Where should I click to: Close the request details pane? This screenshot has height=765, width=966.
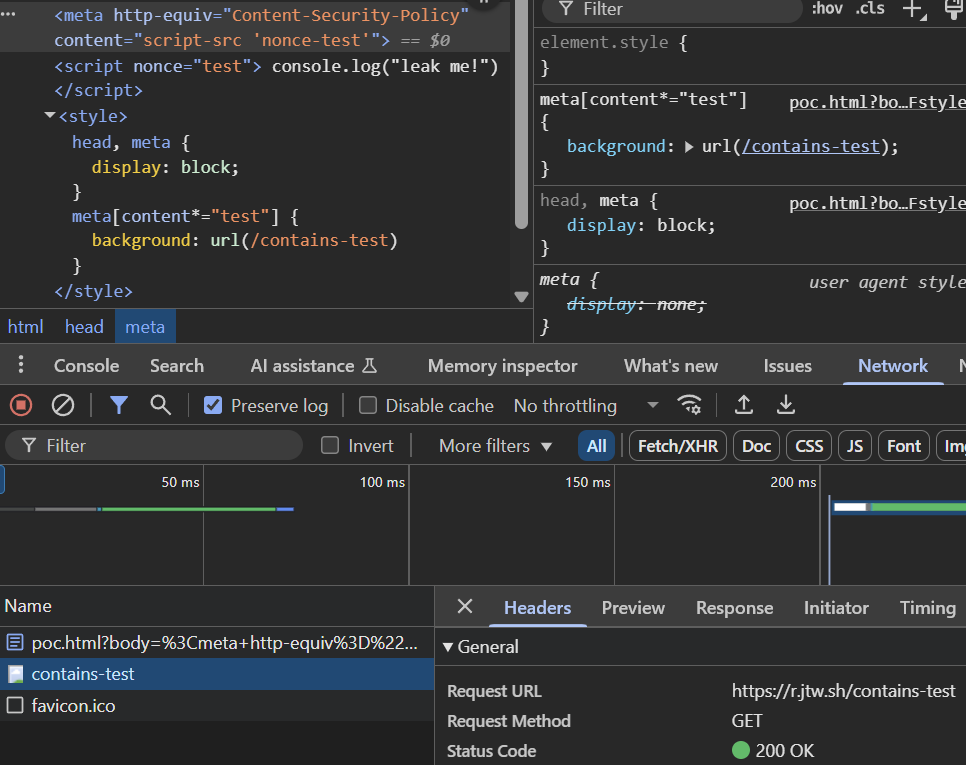pyautogui.click(x=465, y=607)
